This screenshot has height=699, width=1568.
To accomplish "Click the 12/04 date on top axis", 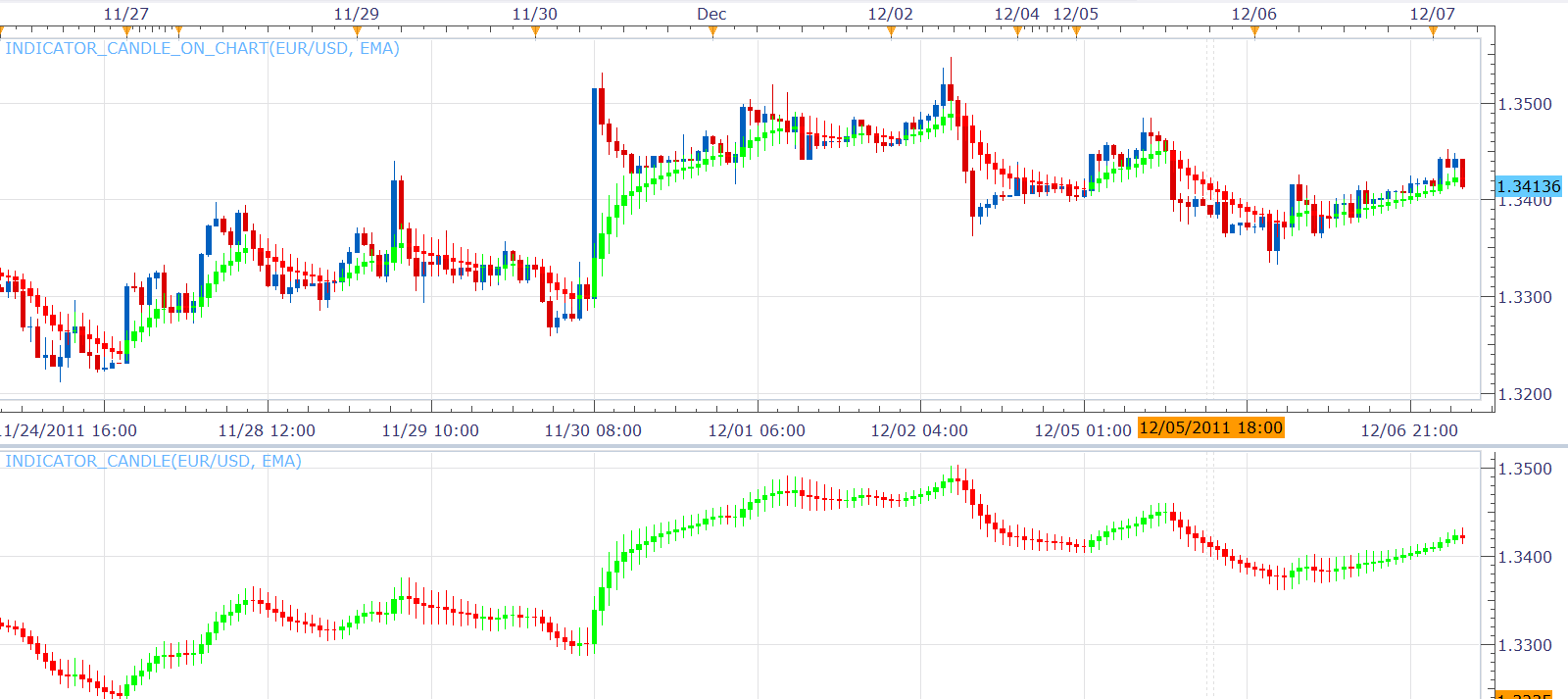I will coord(1017,14).
